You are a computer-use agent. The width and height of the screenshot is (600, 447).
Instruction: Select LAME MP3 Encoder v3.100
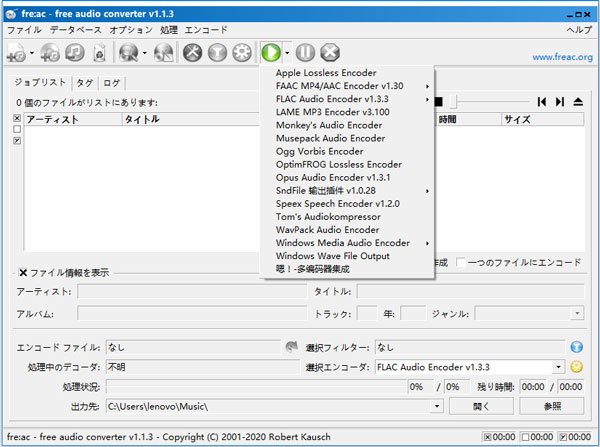pyautogui.click(x=332, y=112)
